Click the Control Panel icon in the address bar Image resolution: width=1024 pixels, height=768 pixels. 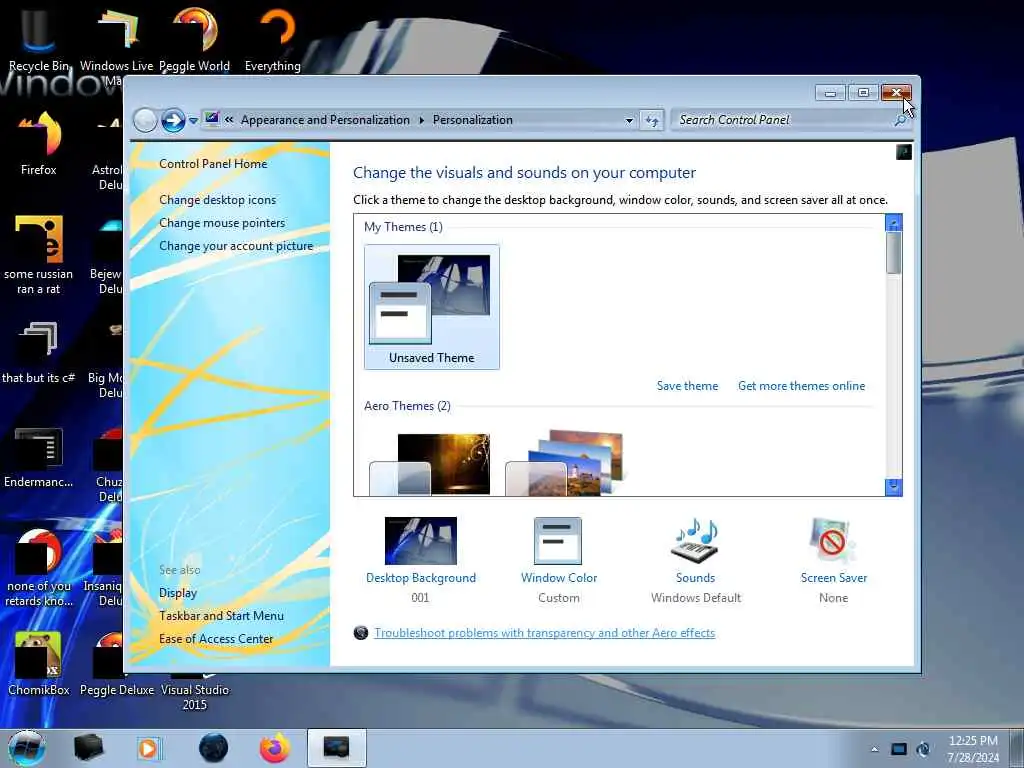pos(212,119)
